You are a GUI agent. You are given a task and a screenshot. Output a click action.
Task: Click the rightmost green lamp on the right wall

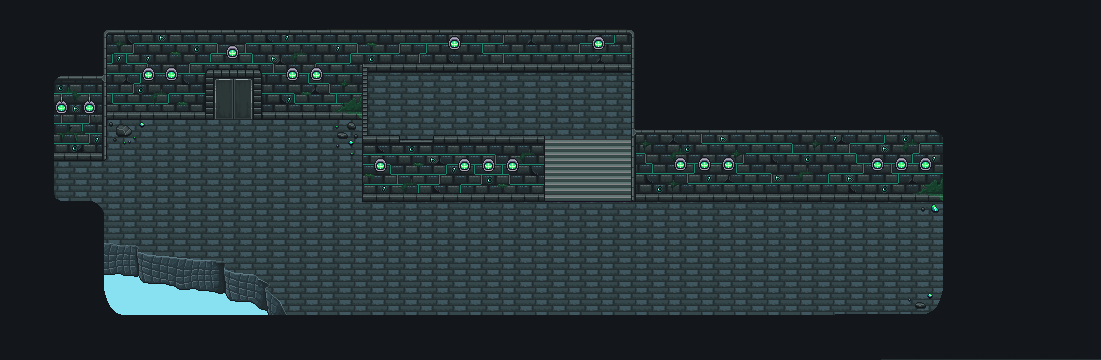[x=925, y=164]
